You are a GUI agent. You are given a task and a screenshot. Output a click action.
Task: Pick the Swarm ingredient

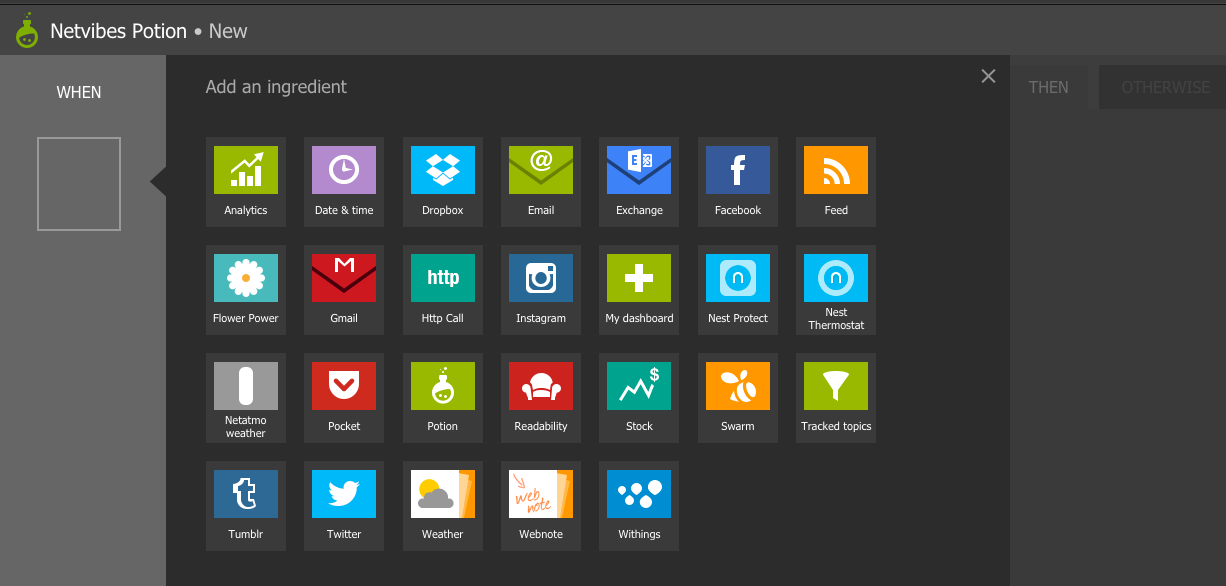[738, 398]
